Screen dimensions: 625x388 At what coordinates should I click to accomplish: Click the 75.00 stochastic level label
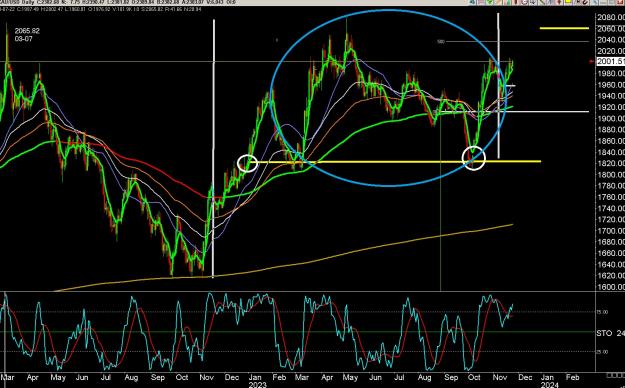point(602,312)
